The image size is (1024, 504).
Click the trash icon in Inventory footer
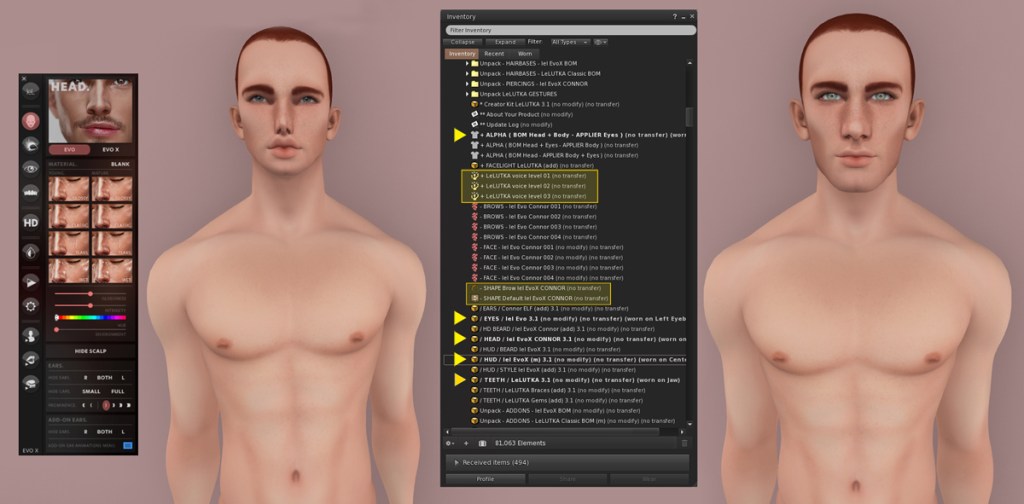point(684,442)
